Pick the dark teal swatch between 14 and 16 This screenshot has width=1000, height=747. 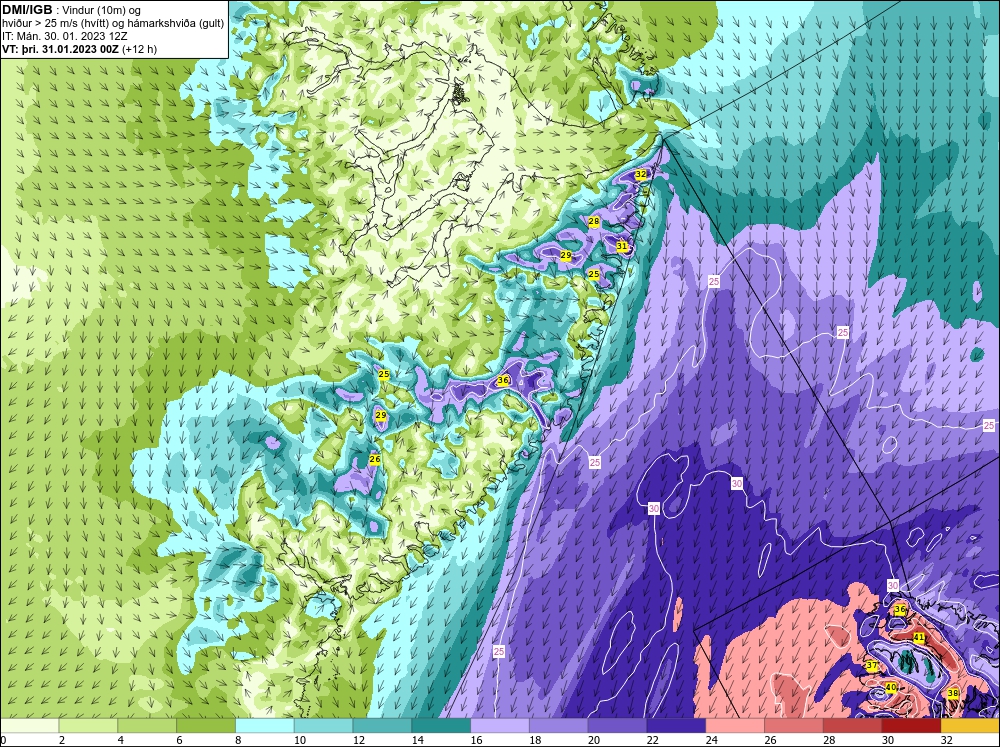tap(441, 726)
